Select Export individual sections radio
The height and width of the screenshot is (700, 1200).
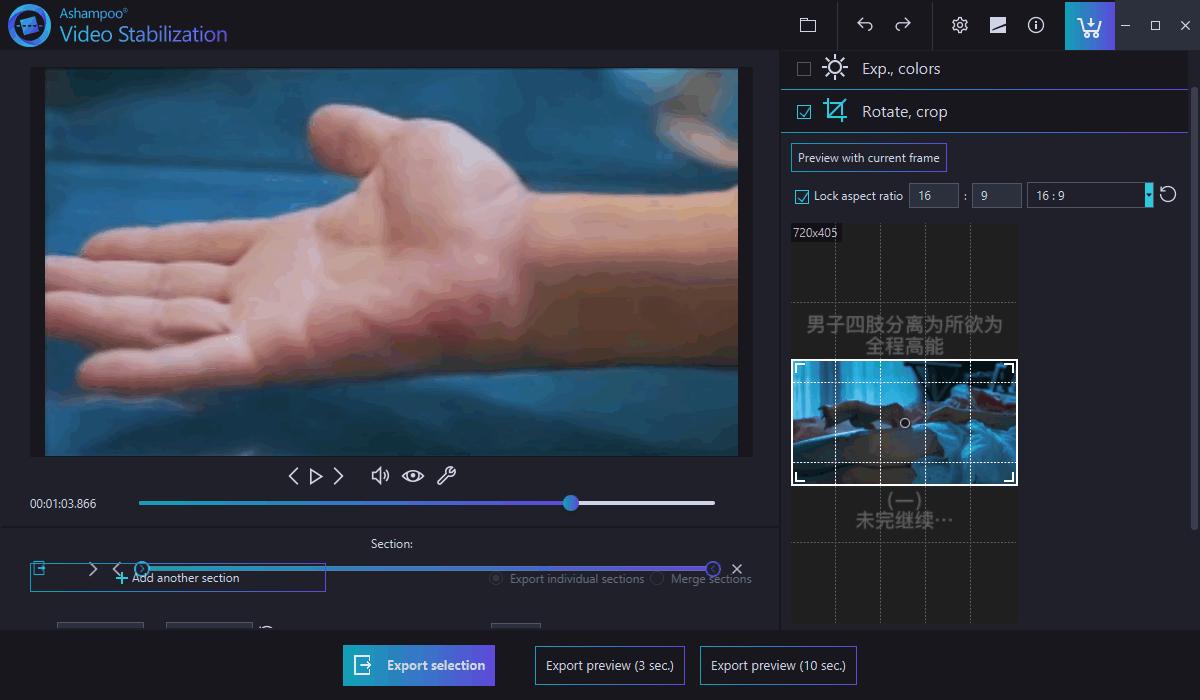coord(496,579)
